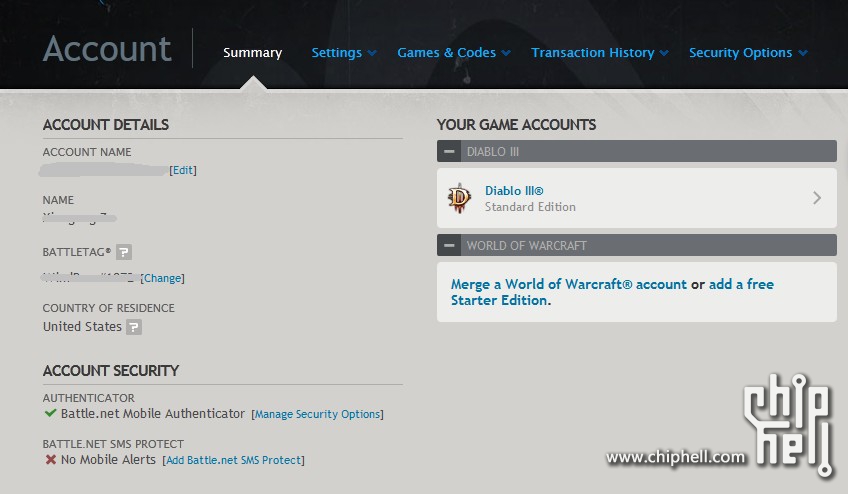Click the Account heading title
The height and width of the screenshot is (494, 848).
point(107,49)
